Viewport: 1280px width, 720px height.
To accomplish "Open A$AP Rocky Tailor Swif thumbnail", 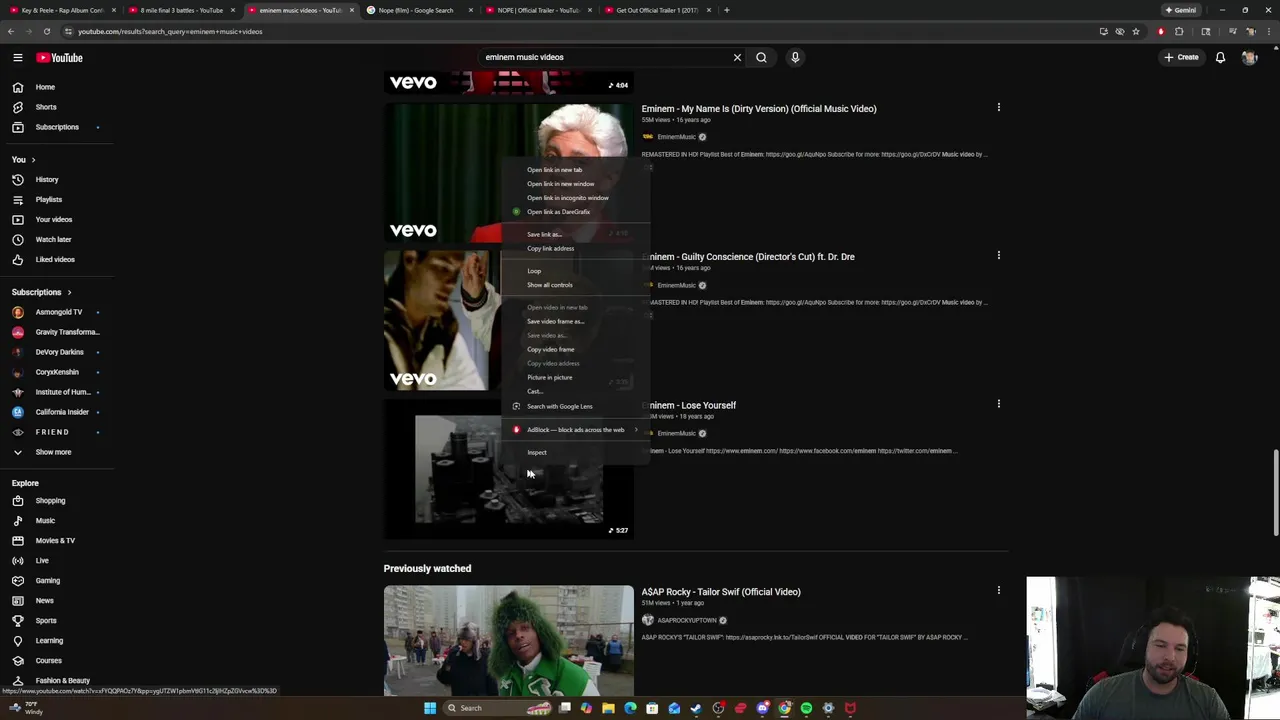I will (508, 640).
